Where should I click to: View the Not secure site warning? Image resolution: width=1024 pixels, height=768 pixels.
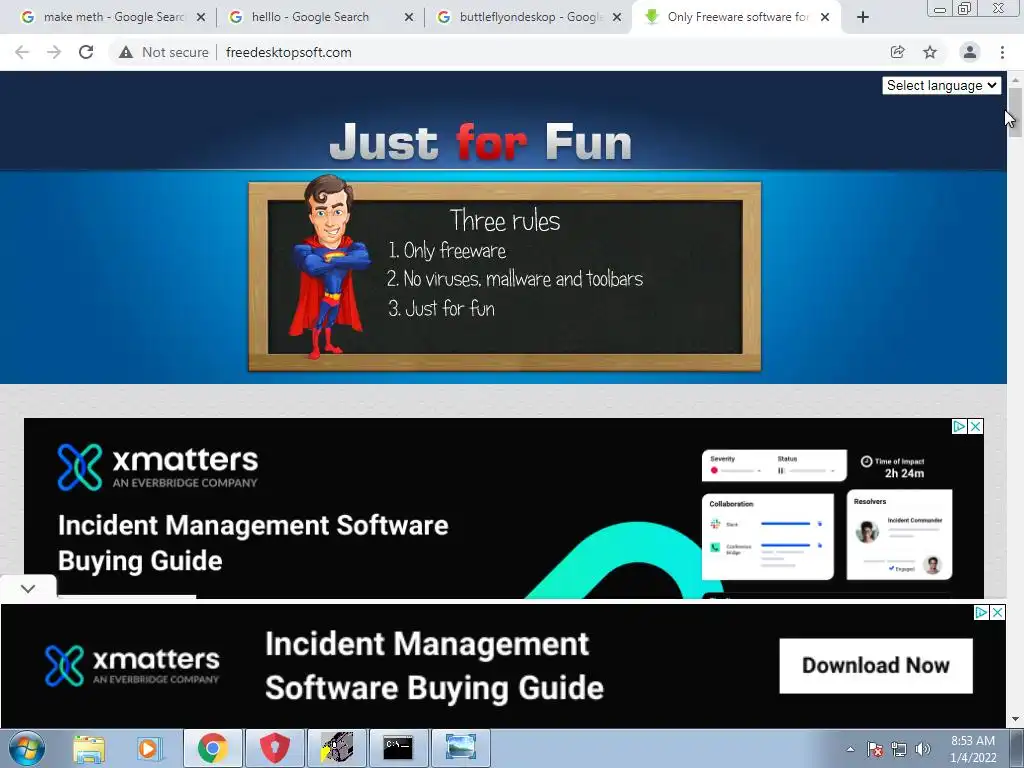click(164, 52)
